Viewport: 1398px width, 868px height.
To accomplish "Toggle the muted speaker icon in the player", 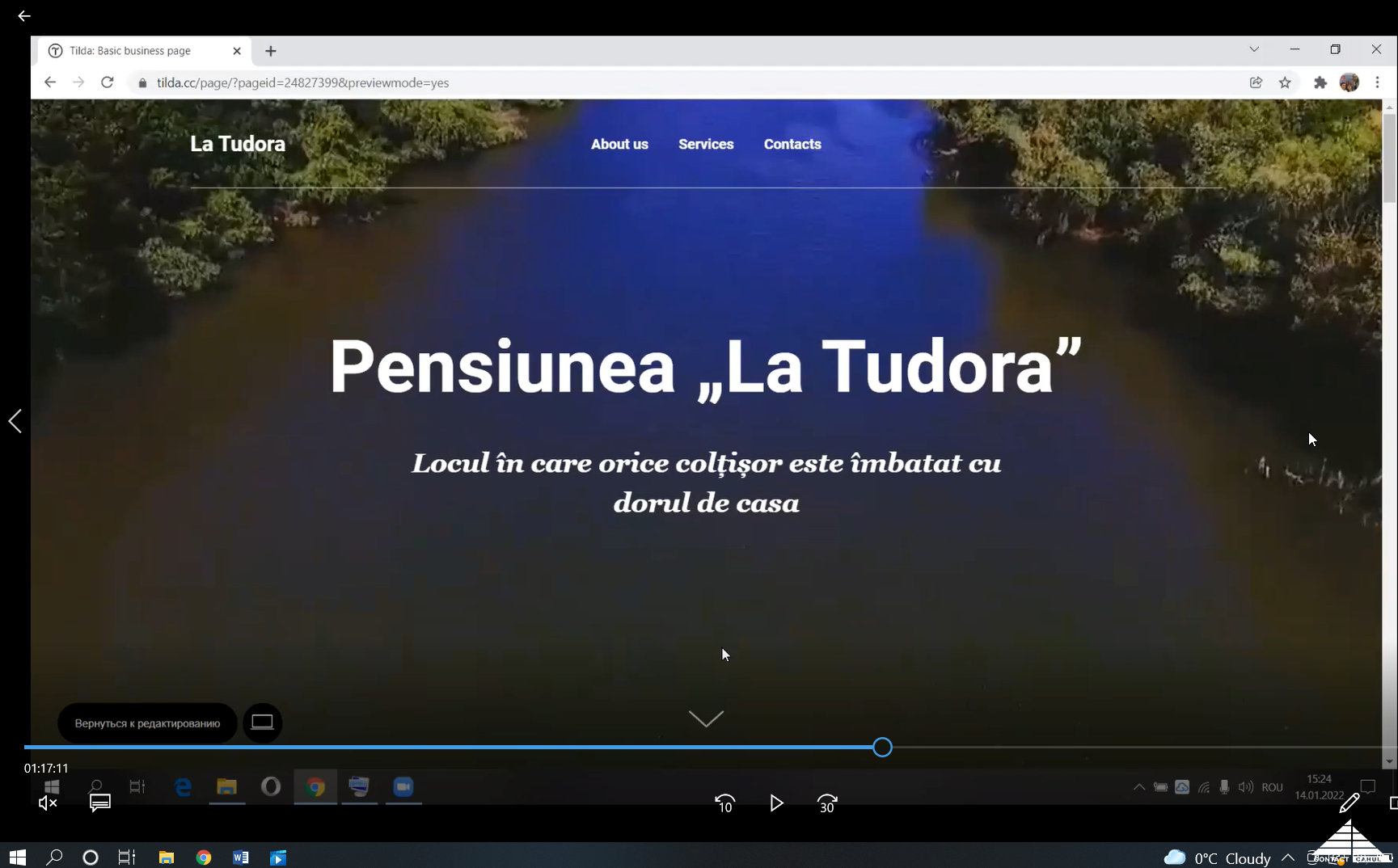I will pyautogui.click(x=48, y=803).
